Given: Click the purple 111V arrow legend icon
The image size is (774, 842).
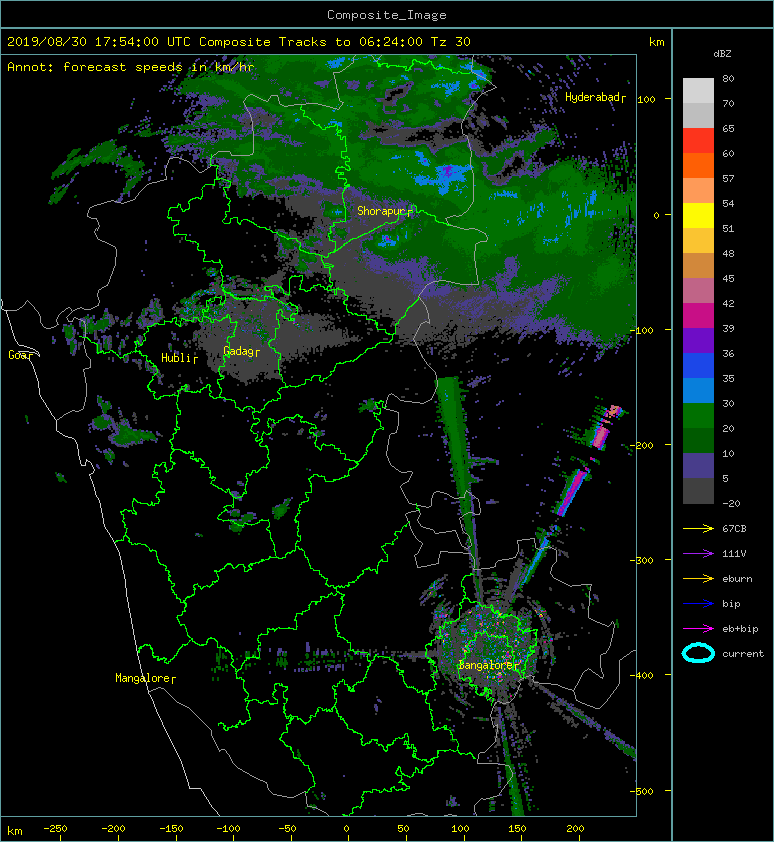Looking at the screenshot, I should (x=698, y=554).
